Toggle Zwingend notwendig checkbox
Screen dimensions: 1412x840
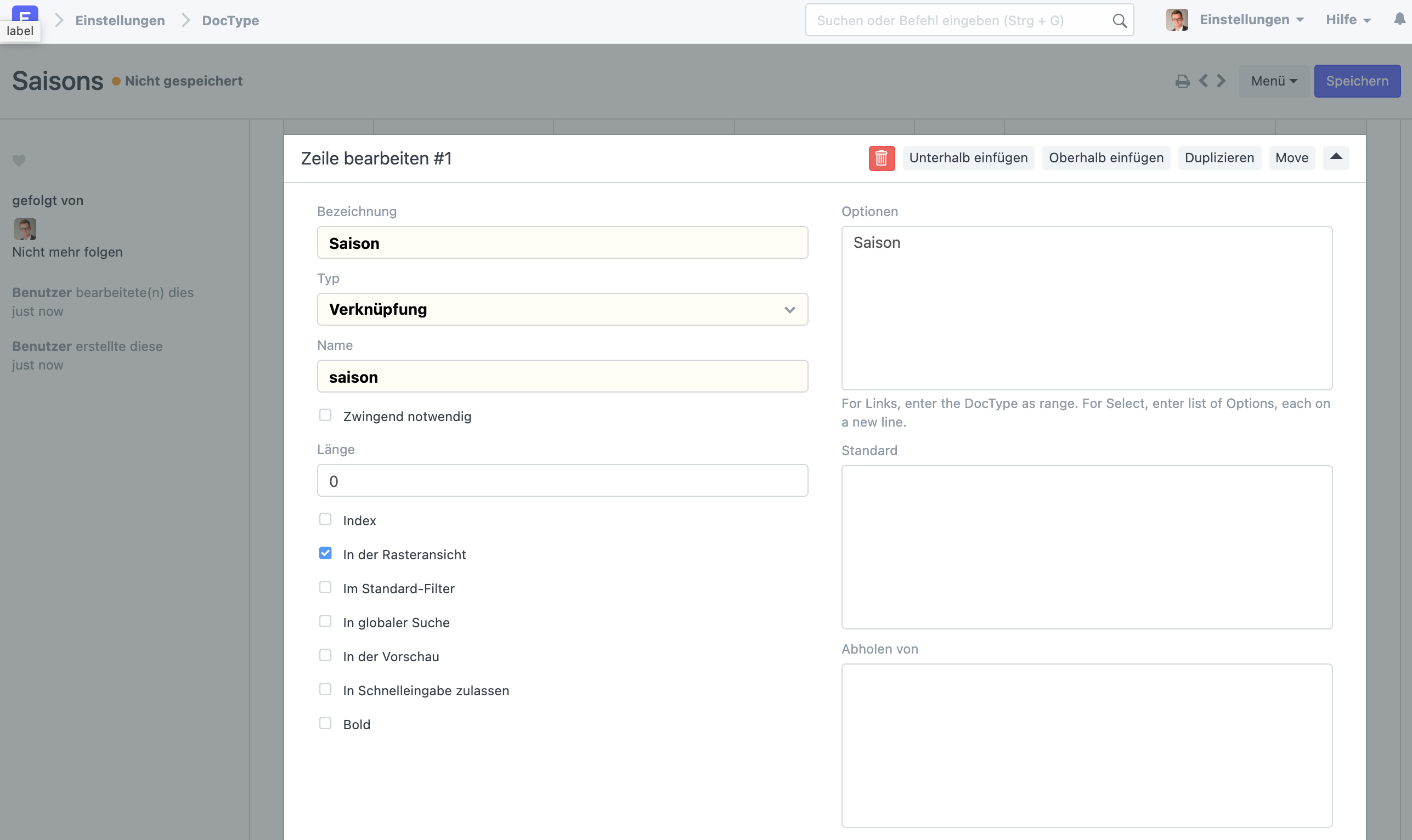[325, 416]
